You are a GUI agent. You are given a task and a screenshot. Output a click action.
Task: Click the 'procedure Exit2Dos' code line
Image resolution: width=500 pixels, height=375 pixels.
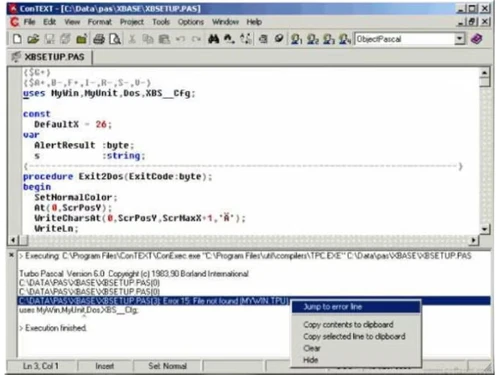tap(117, 177)
